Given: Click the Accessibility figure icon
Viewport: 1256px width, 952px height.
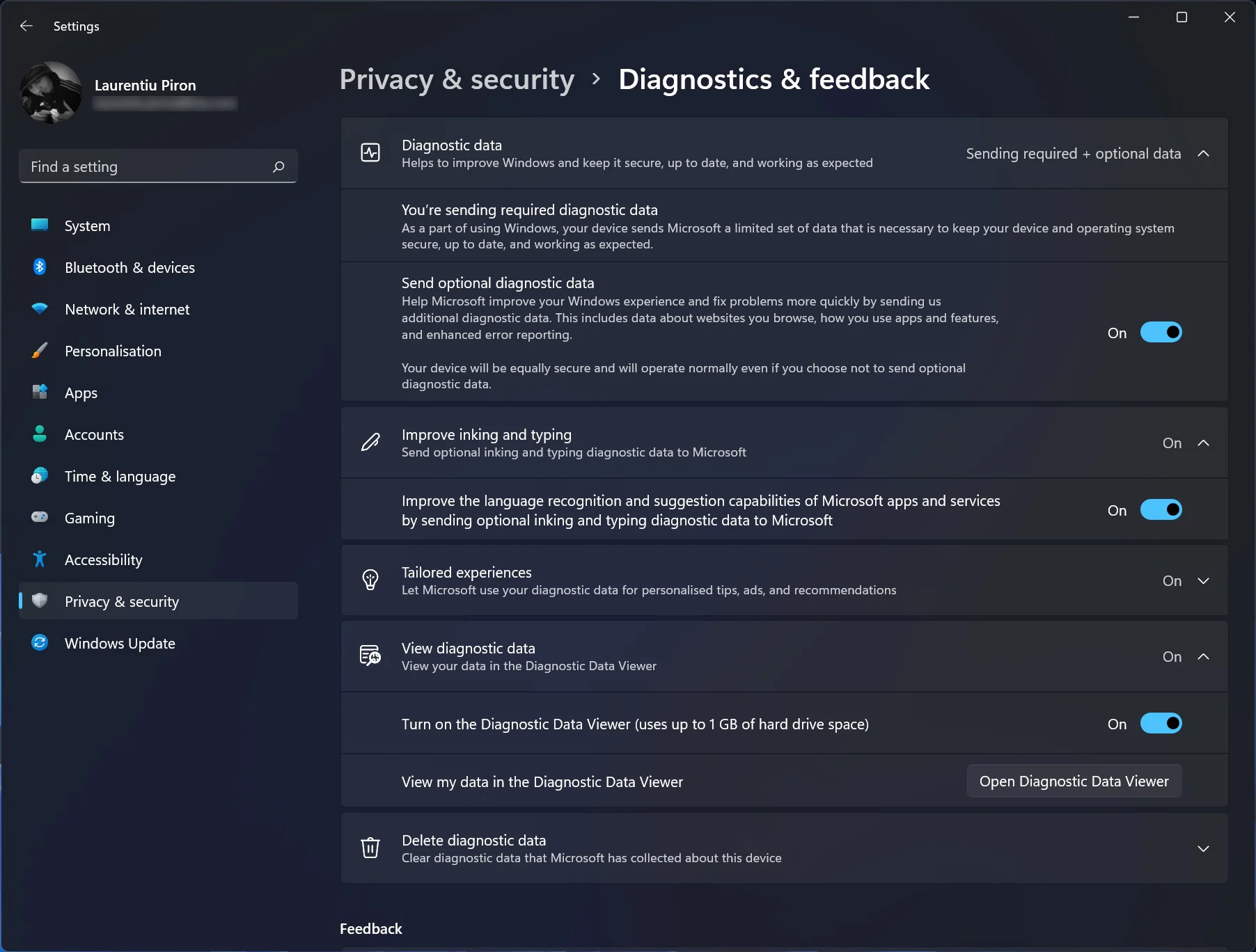Looking at the screenshot, I should point(40,560).
